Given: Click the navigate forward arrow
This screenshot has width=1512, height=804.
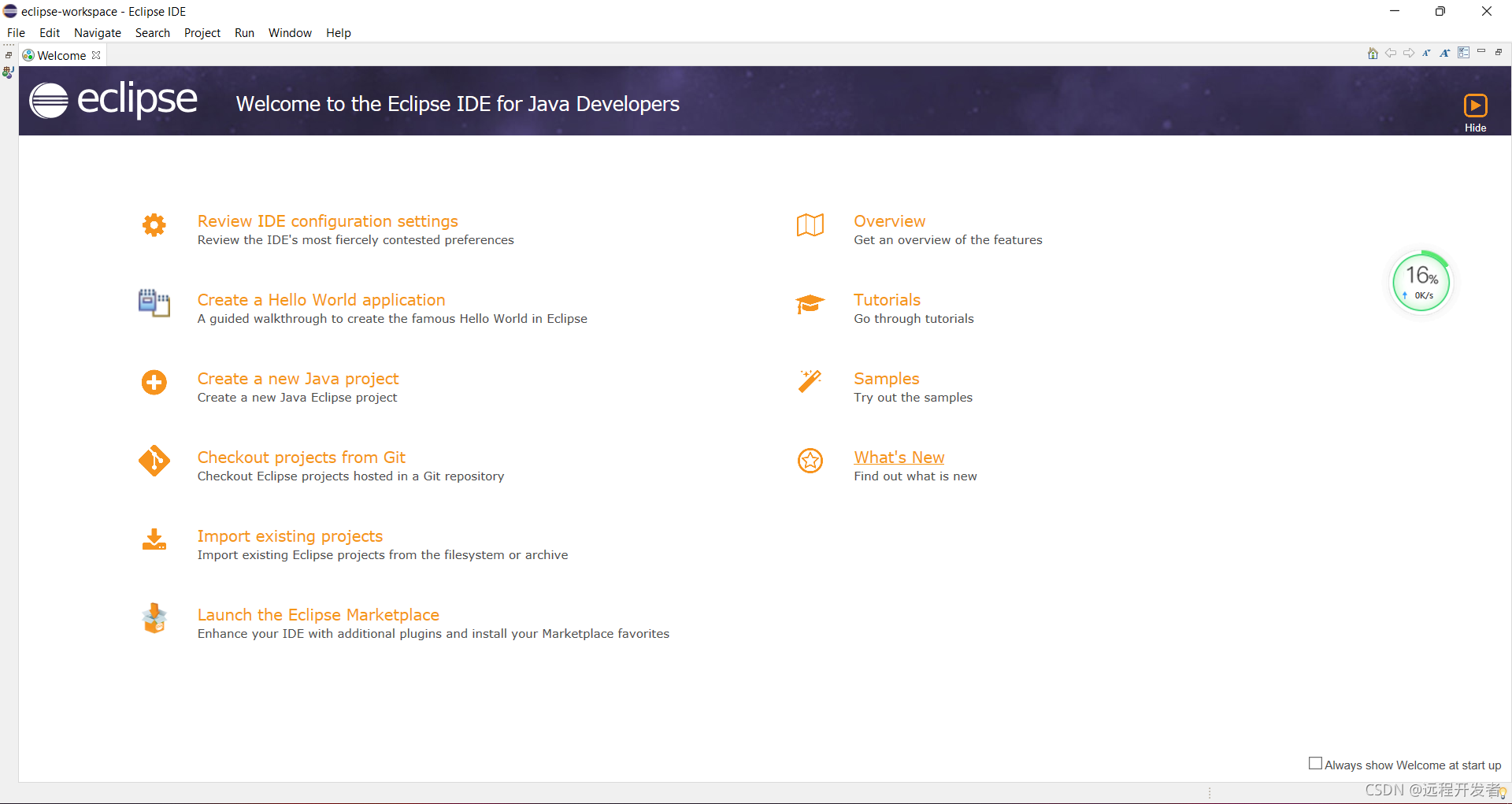Looking at the screenshot, I should (x=1409, y=53).
